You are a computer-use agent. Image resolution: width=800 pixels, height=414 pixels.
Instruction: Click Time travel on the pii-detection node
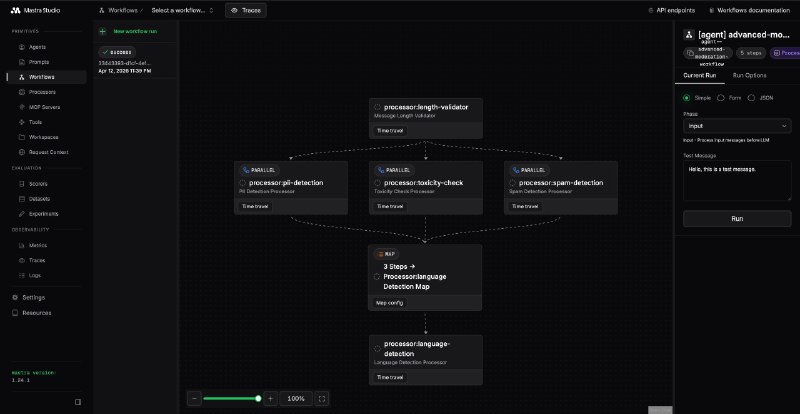255,207
